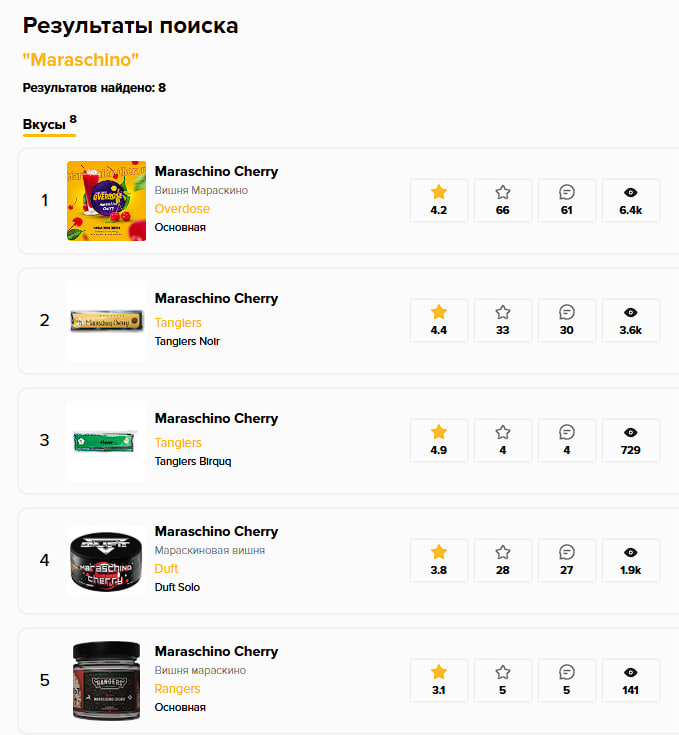Click the outline star icon showing 28
The image size is (679, 735).
tap(503, 552)
